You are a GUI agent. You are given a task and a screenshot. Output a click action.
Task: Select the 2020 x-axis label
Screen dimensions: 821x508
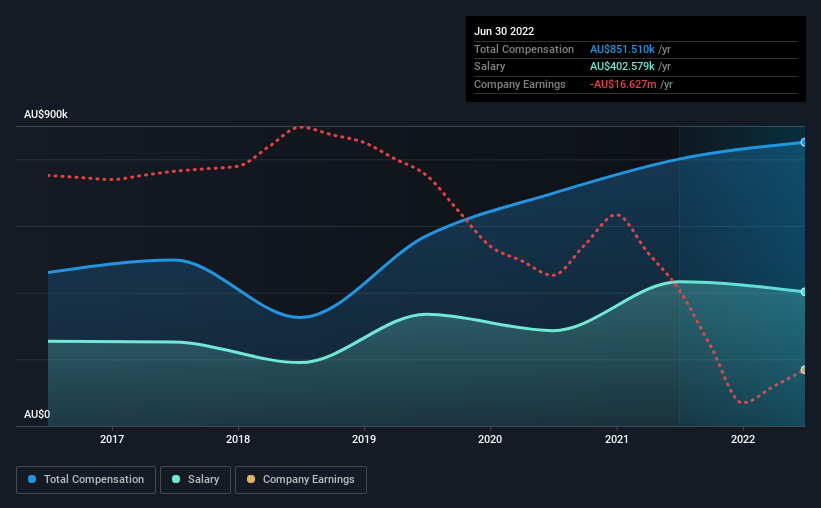490,439
